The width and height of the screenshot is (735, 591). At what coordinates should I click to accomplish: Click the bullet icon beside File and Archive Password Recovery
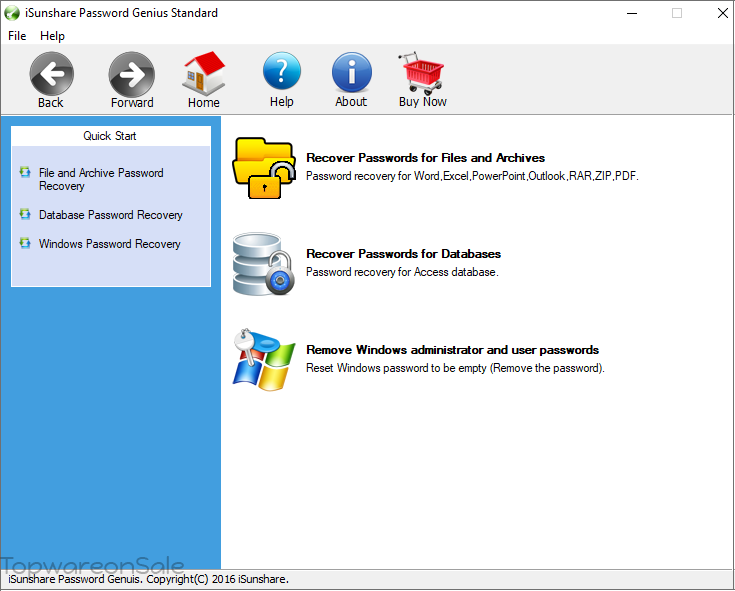(x=25, y=172)
